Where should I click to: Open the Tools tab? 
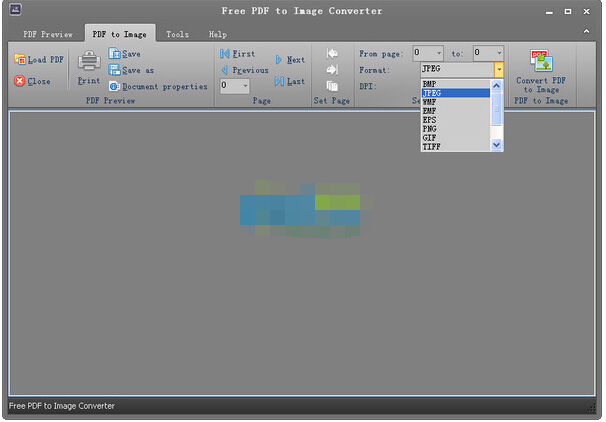tap(177, 34)
